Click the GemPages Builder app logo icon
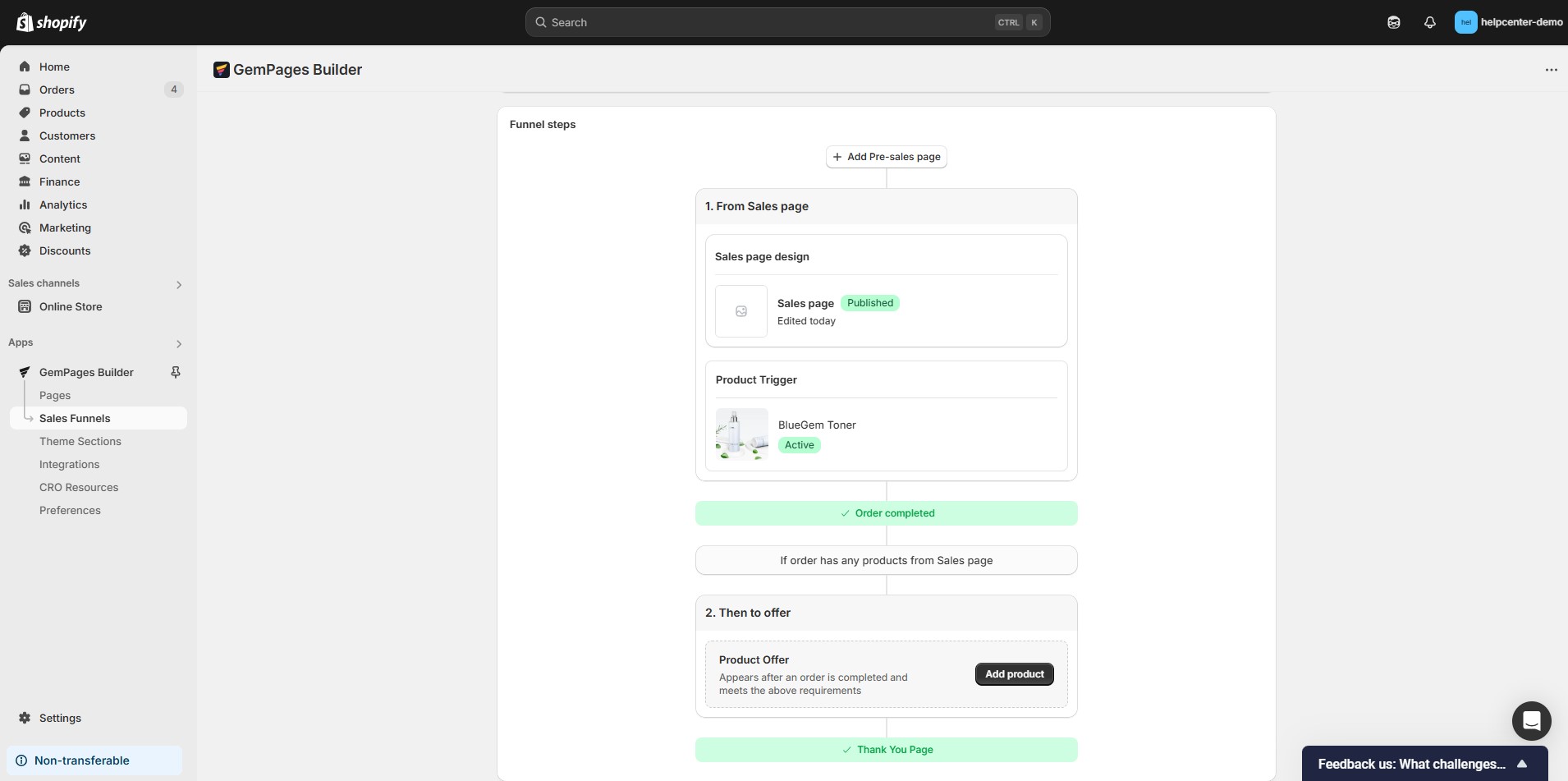The image size is (1568, 781). click(221, 70)
